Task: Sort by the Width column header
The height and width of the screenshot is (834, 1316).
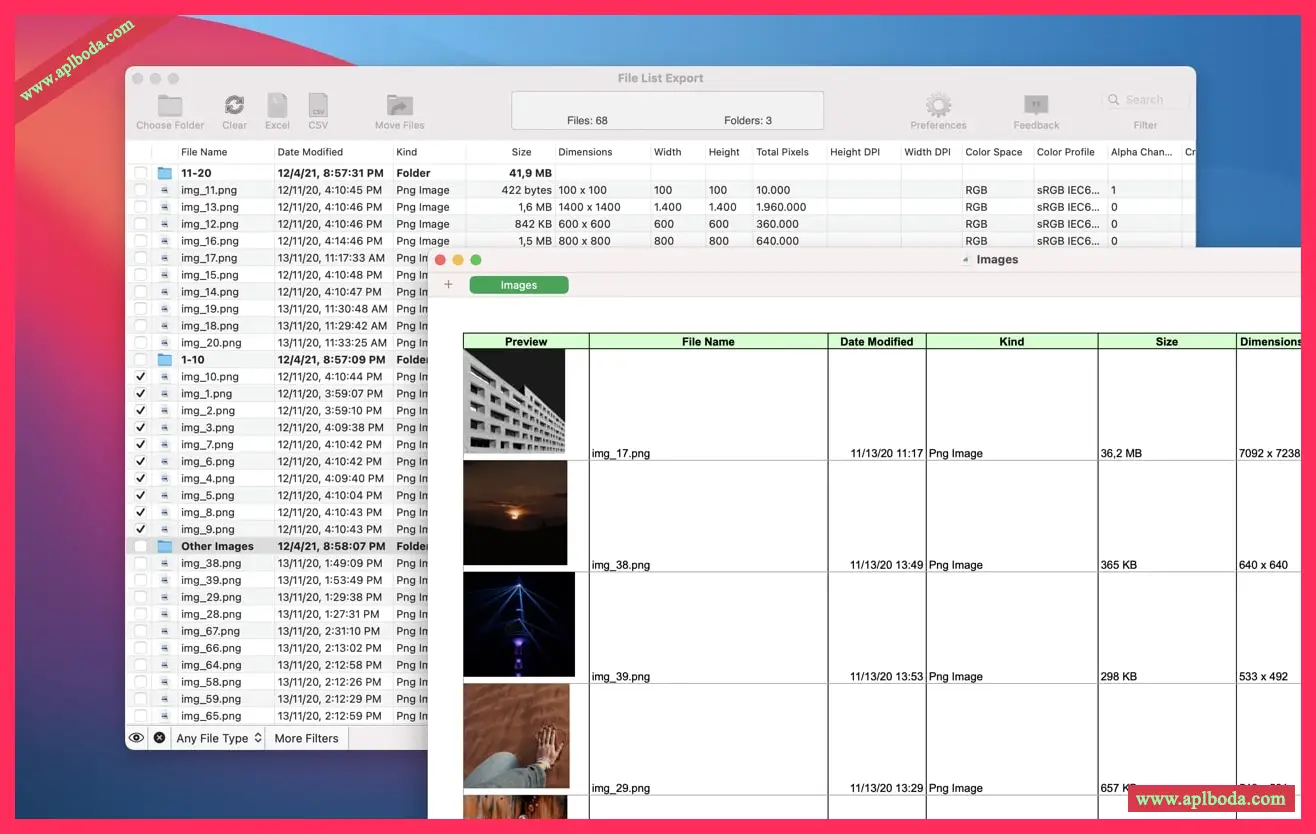Action: [676, 152]
